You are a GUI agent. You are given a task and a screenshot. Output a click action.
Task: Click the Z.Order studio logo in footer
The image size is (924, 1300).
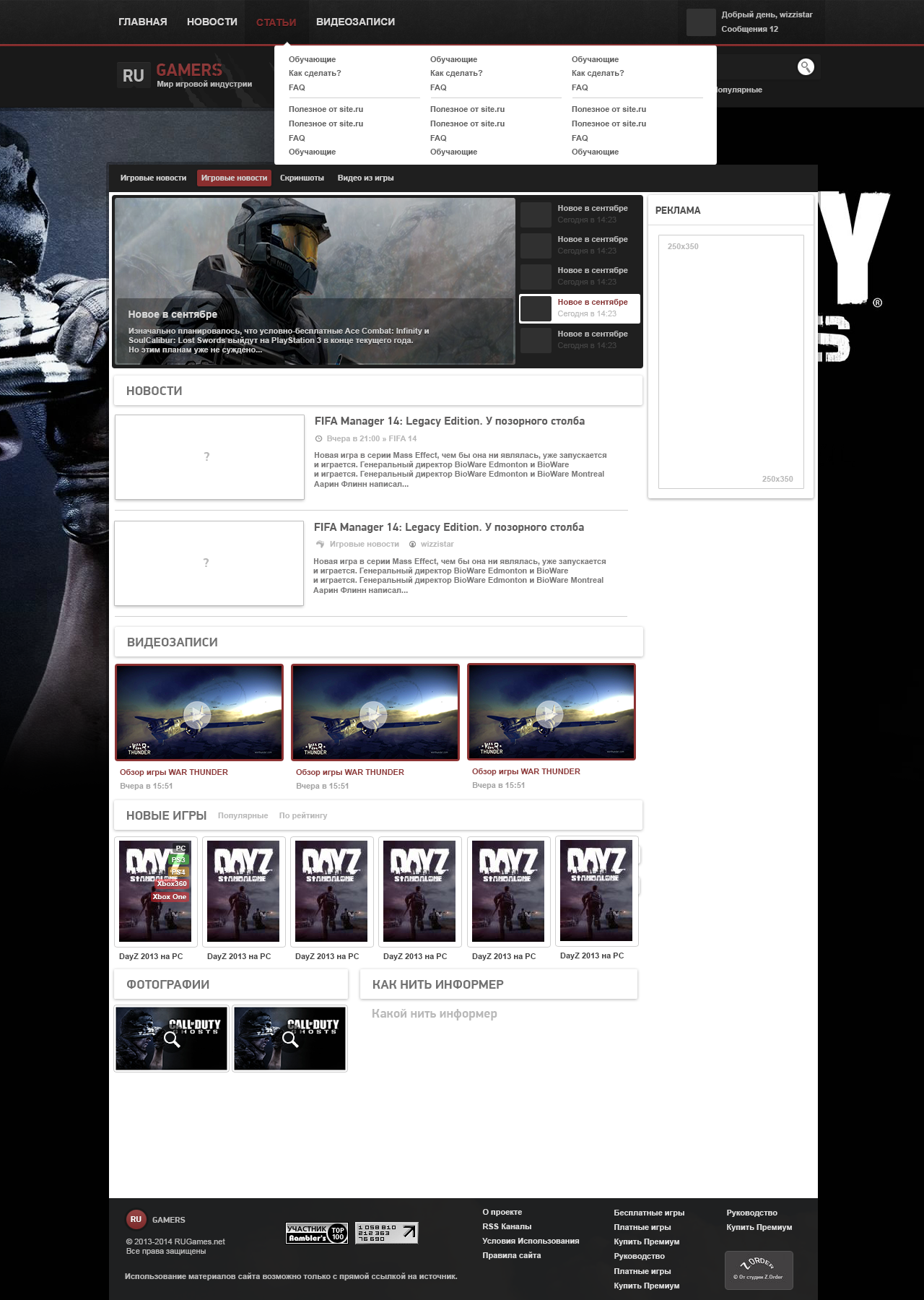click(759, 1270)
